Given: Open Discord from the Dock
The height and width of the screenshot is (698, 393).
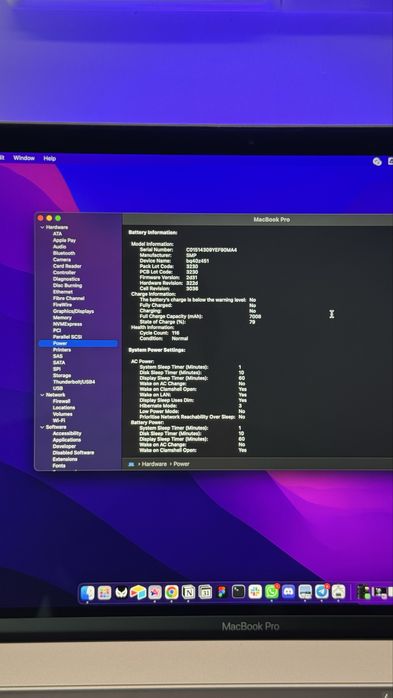Looking at the screenshot, I should [288, 592].
